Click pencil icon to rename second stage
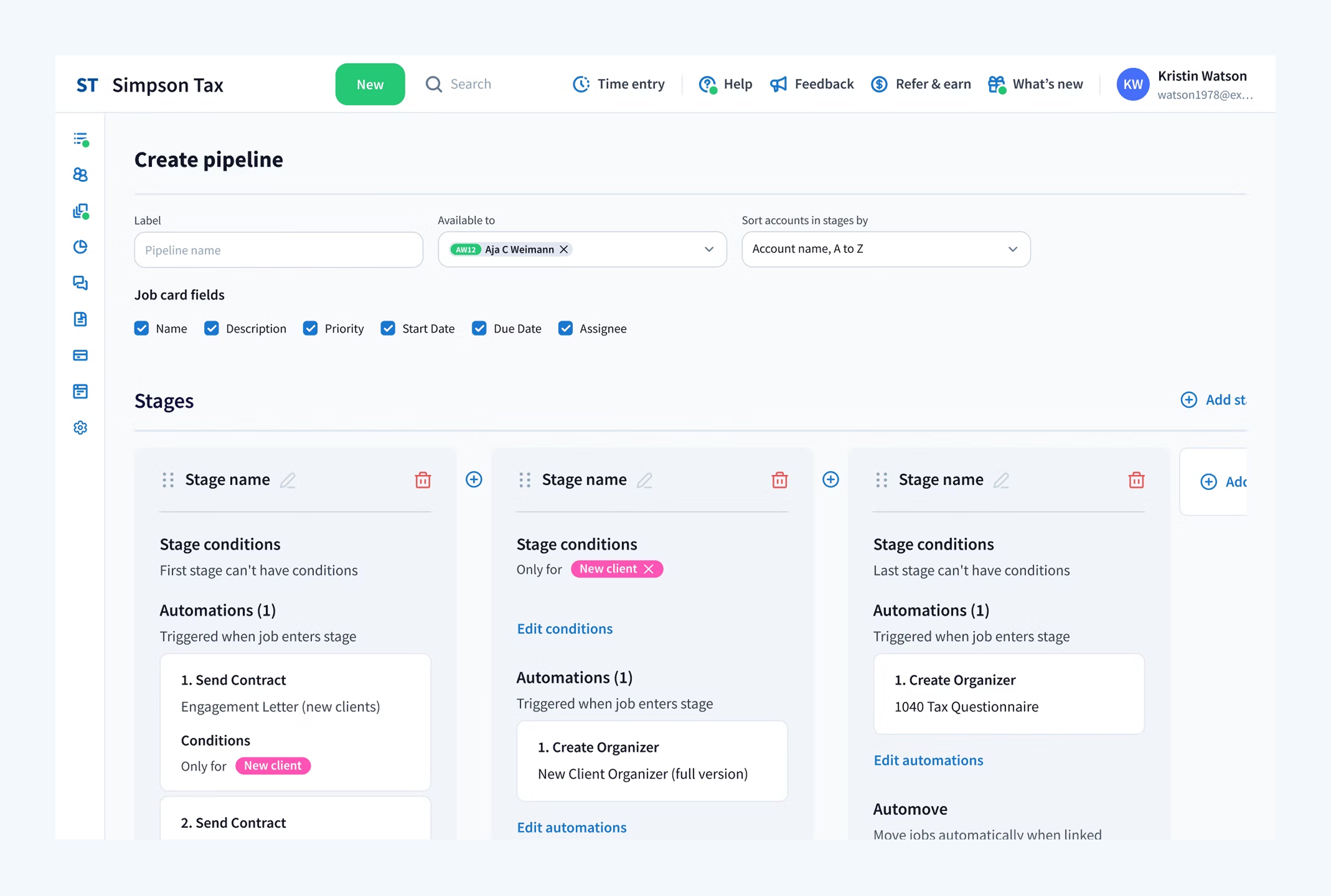The width and height of the screenshot is (1331, 896). [644, 480]
